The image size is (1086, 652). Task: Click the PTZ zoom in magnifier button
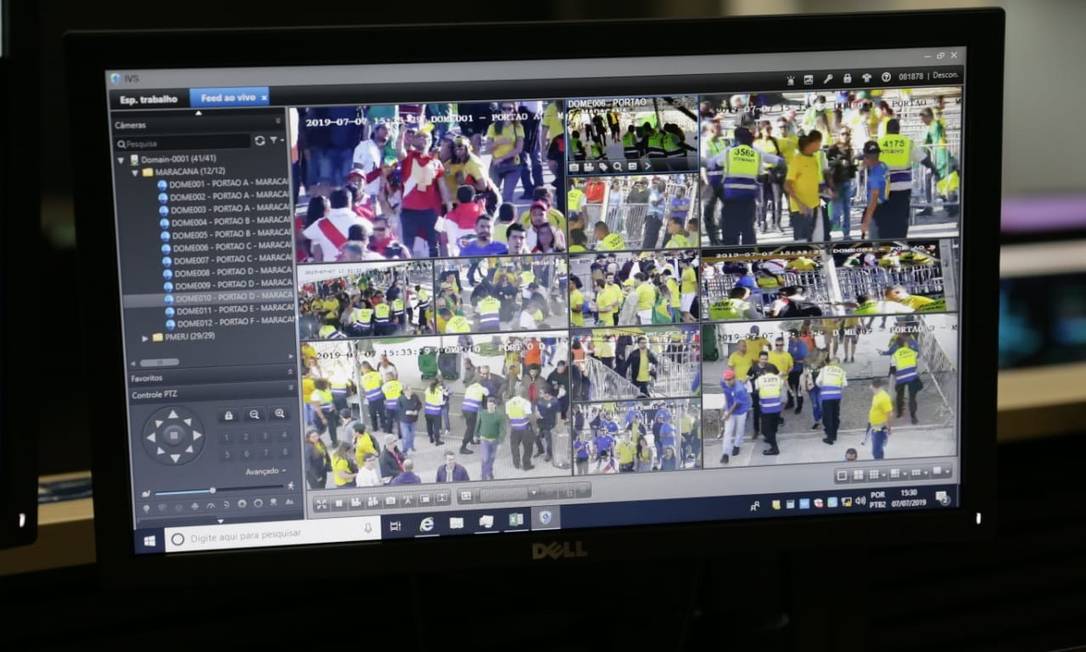(x=279, y=414)
